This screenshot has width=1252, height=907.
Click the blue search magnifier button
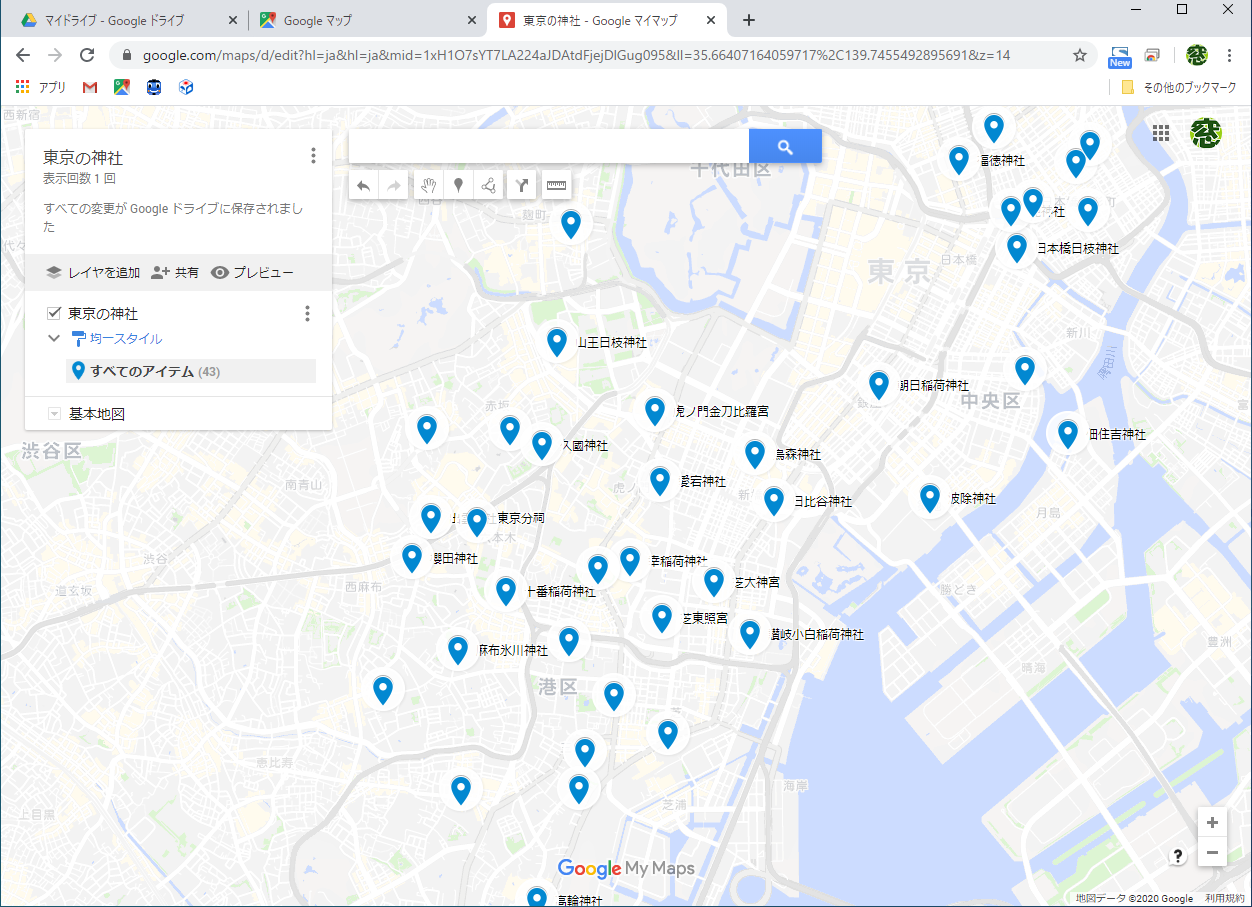pyautogui.click(x=785, y=145)
